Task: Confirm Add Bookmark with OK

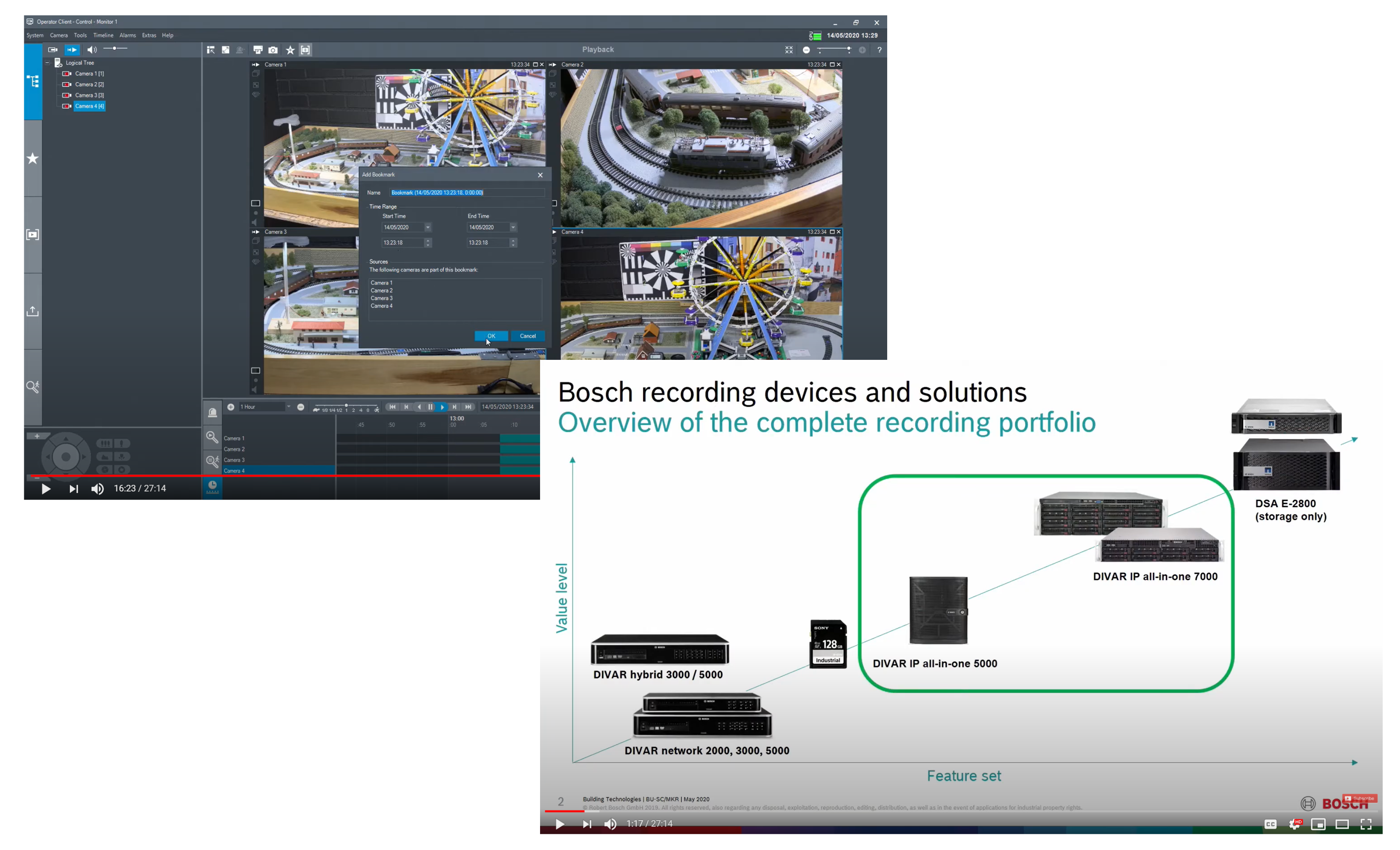Action: point(492,336)
